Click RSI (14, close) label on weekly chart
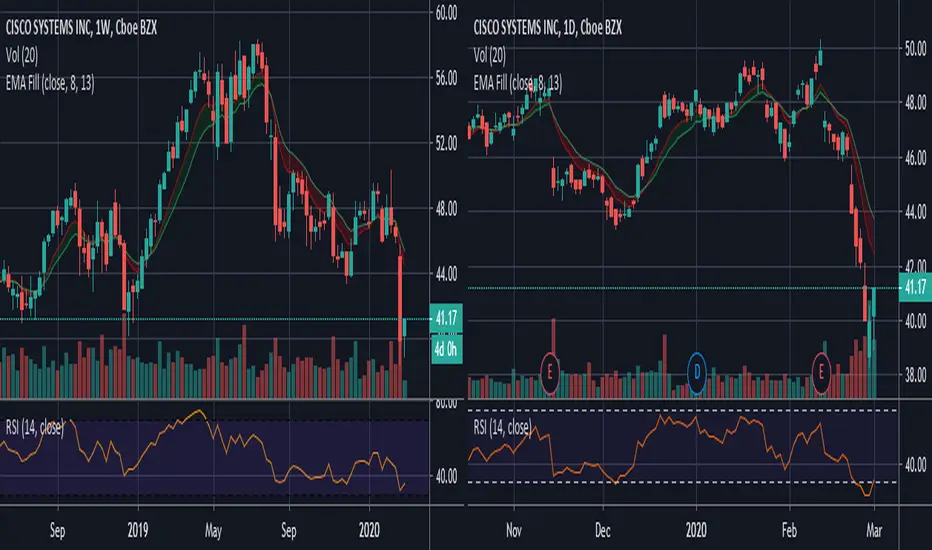The height and width of the screenshot is (550, 932). click(34, 428)
